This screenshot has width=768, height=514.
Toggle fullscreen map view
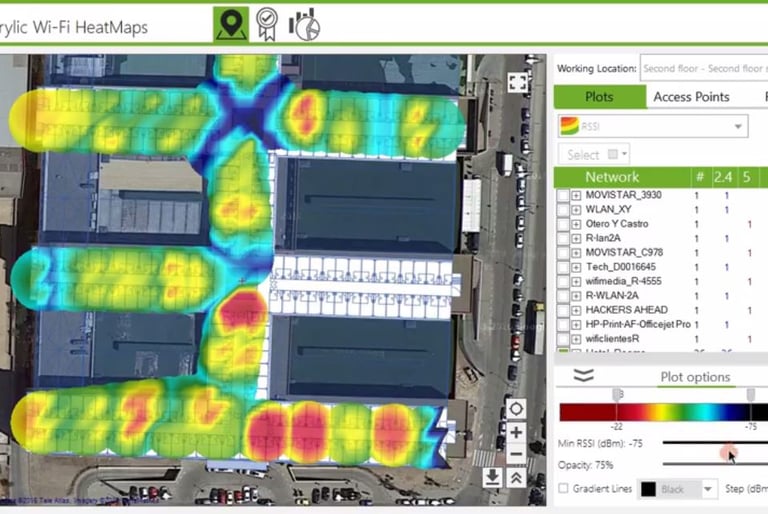(x=518, y=82)
